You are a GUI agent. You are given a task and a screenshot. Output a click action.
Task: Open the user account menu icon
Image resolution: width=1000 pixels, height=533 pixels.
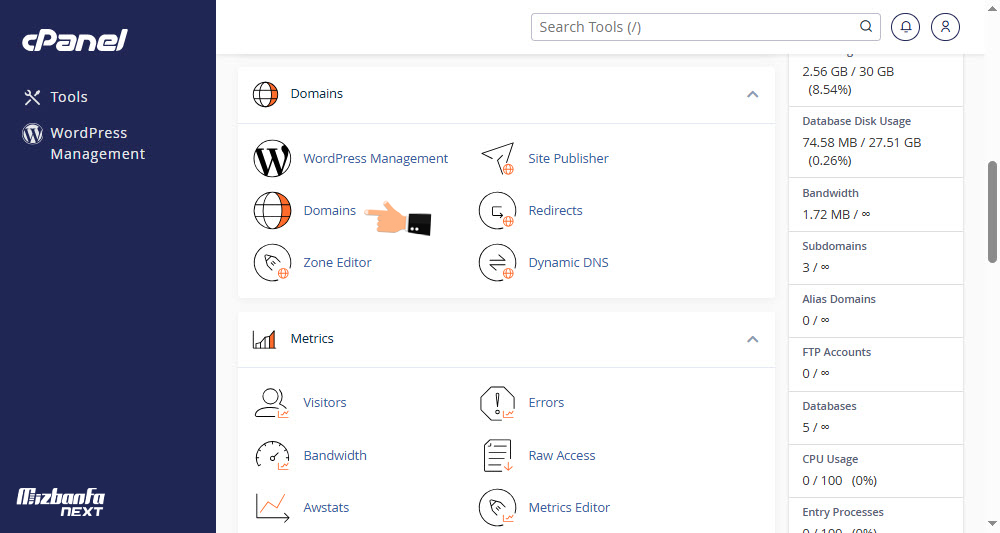pyautogui.click(x=945, y=27)
